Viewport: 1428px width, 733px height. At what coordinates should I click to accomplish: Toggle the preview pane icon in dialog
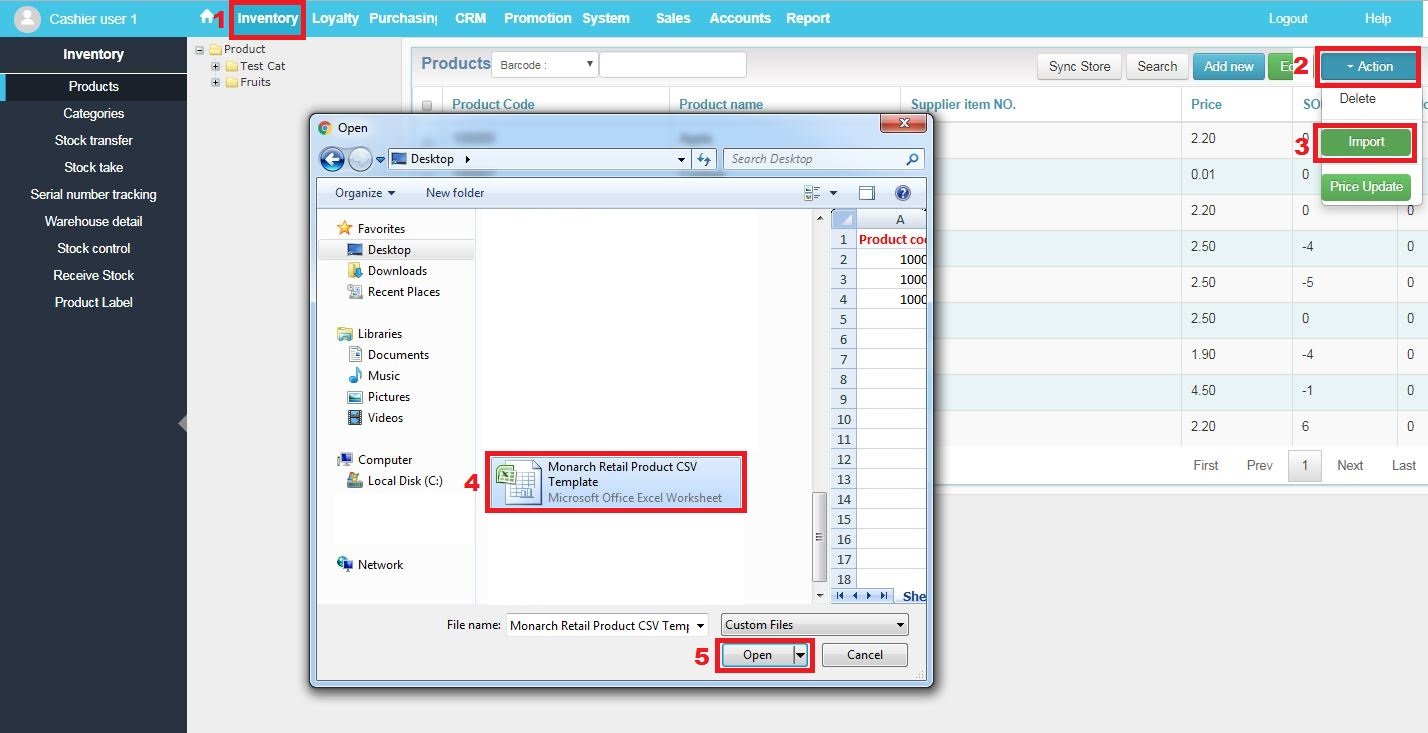tap(867, 193)
